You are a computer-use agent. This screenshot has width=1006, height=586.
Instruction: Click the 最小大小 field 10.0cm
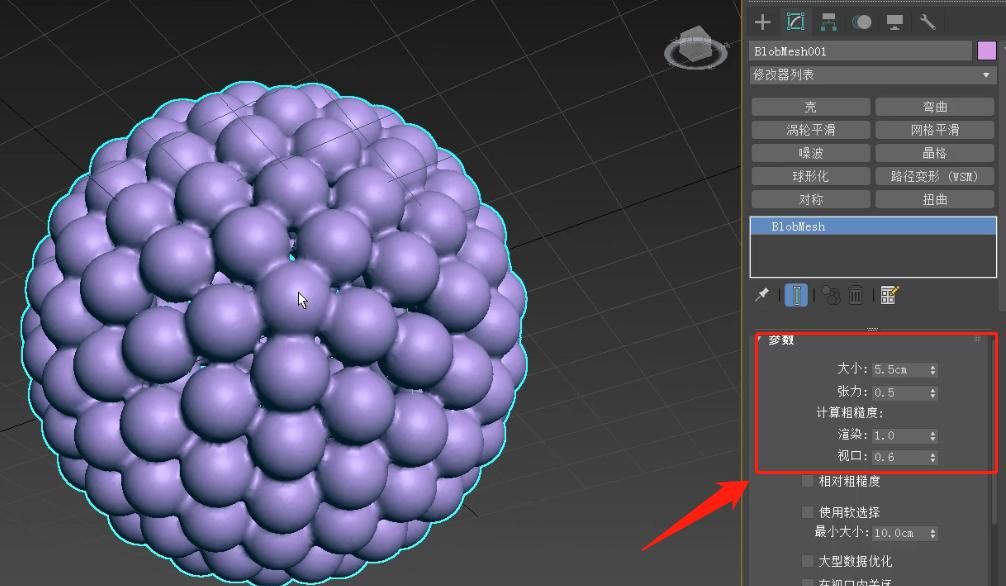point(899,533)
